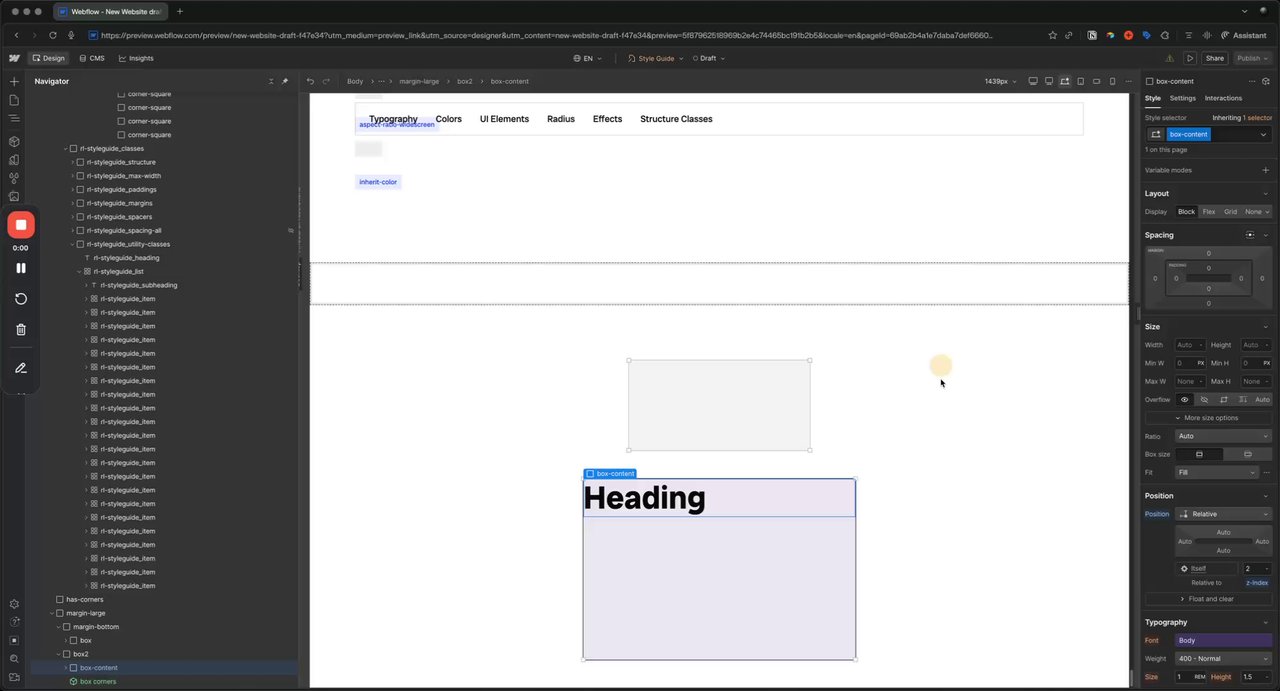Set overflow to scroll
This screenshot has width=1280, height=691.
[x=1223, y=399]
